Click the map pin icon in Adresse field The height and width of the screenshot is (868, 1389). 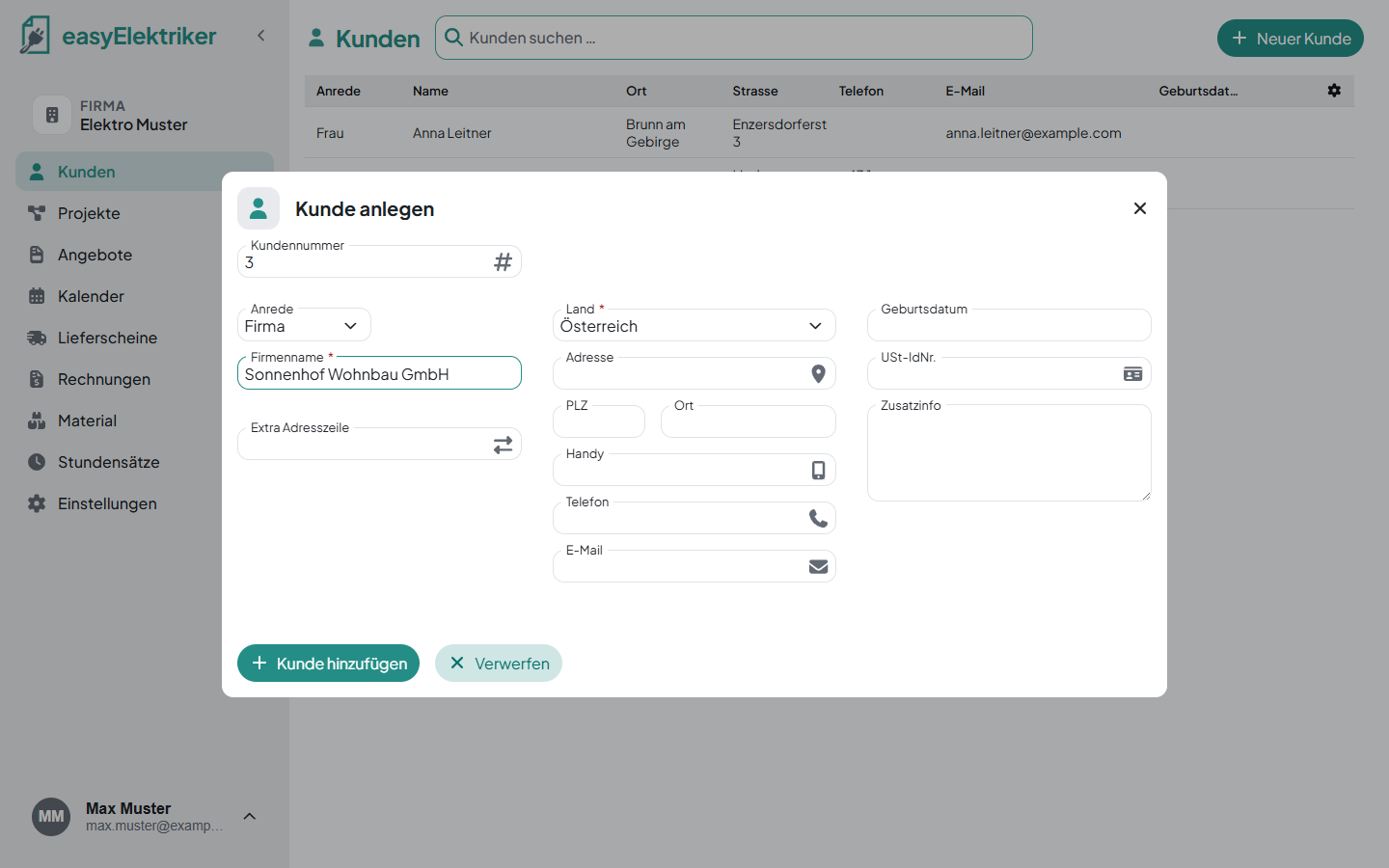coord(818,374)
